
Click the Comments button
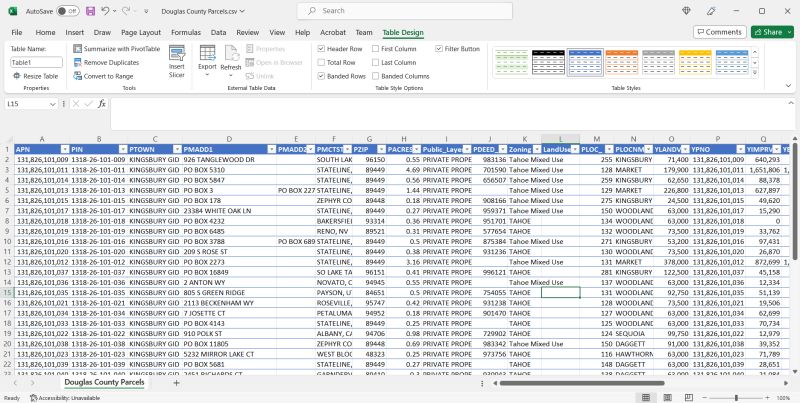point(719,32)
